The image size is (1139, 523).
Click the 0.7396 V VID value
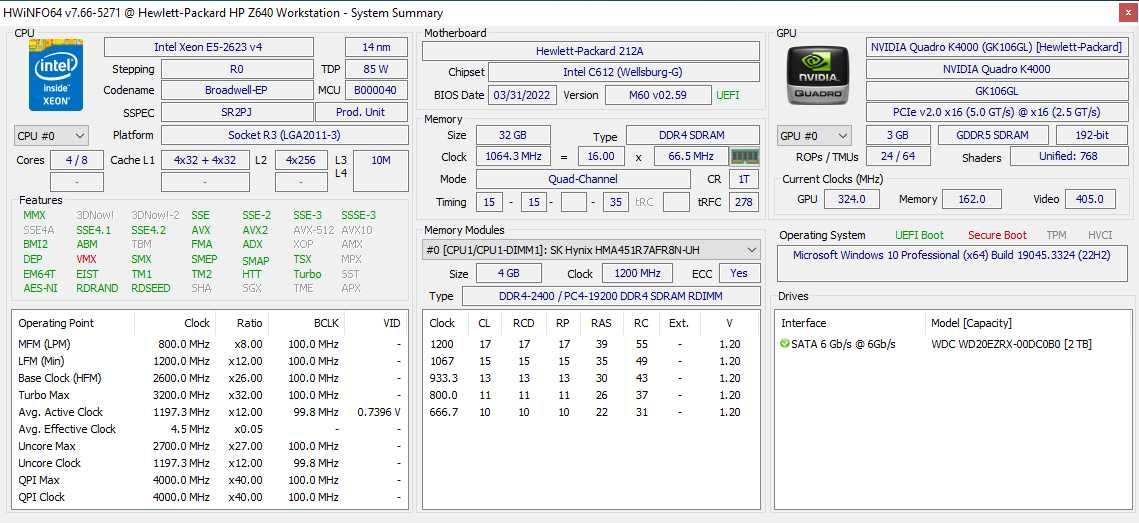(379, 412)
